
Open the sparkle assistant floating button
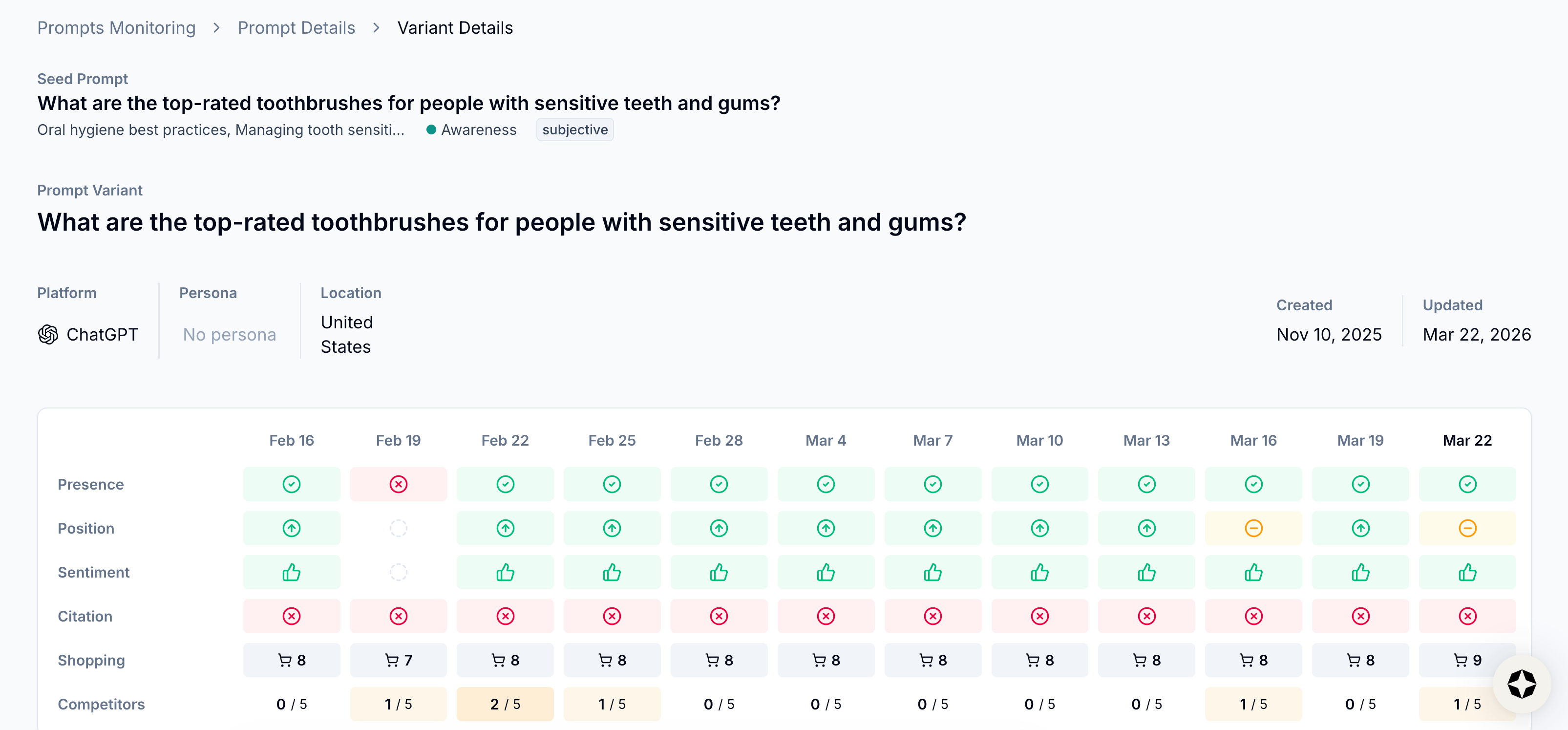(x=1521, y=684)
